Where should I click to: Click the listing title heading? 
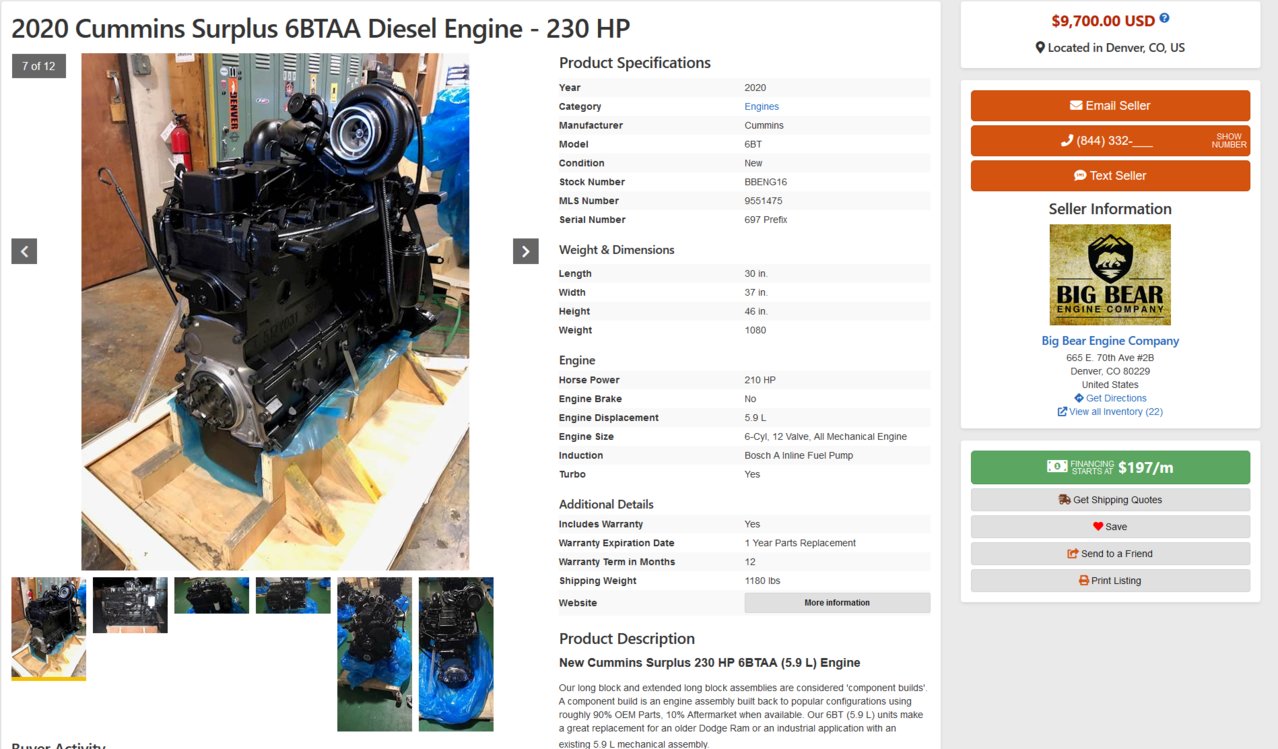click(x=320, y=29)
